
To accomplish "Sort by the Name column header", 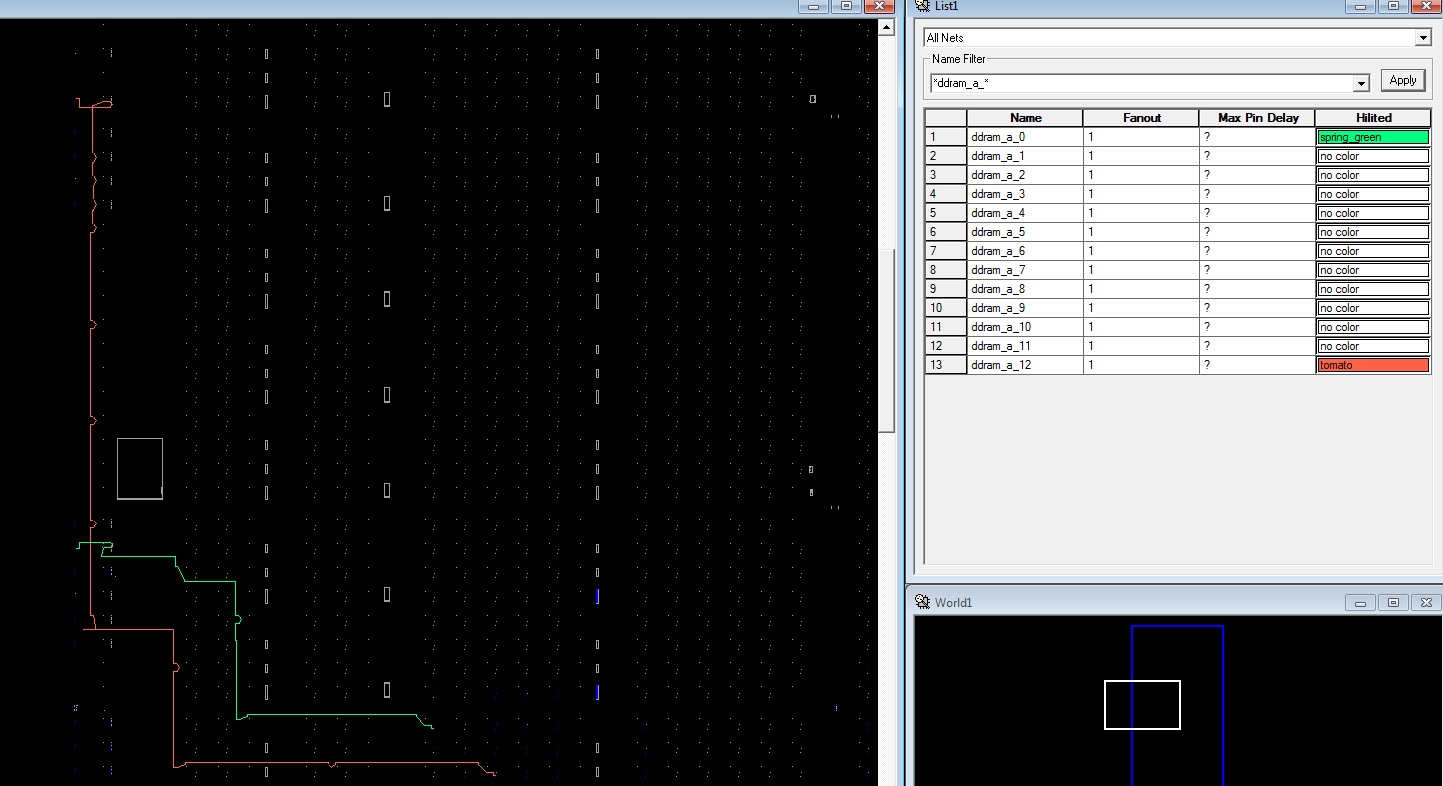I will point(1025,118).
